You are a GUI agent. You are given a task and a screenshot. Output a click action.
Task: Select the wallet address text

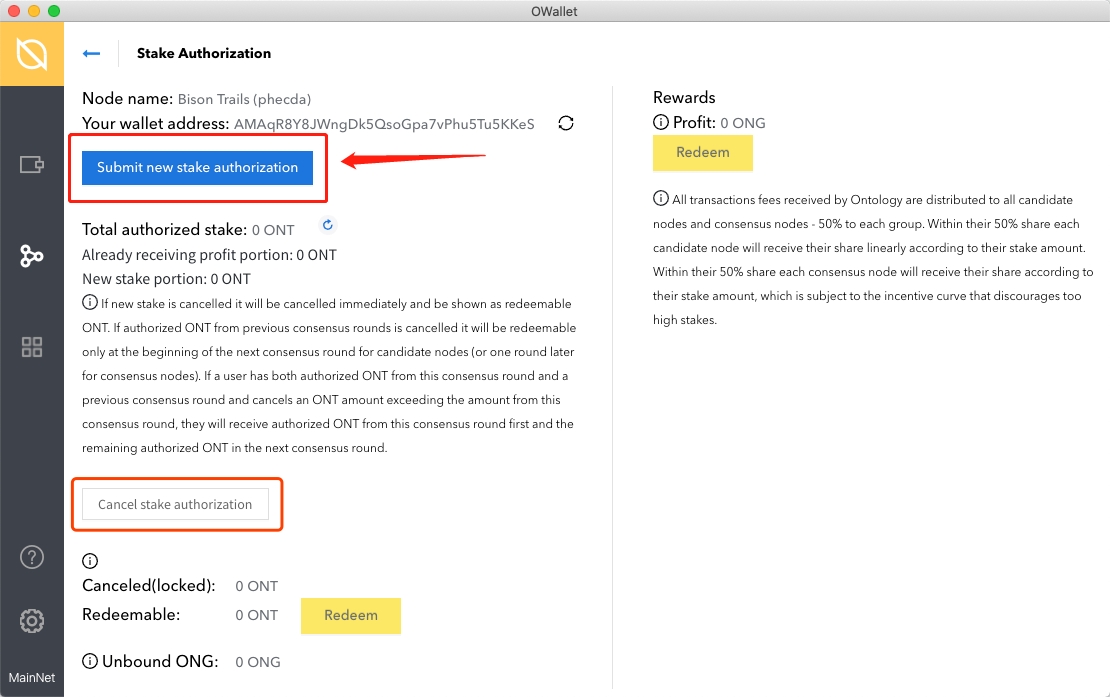coord(384,124)
